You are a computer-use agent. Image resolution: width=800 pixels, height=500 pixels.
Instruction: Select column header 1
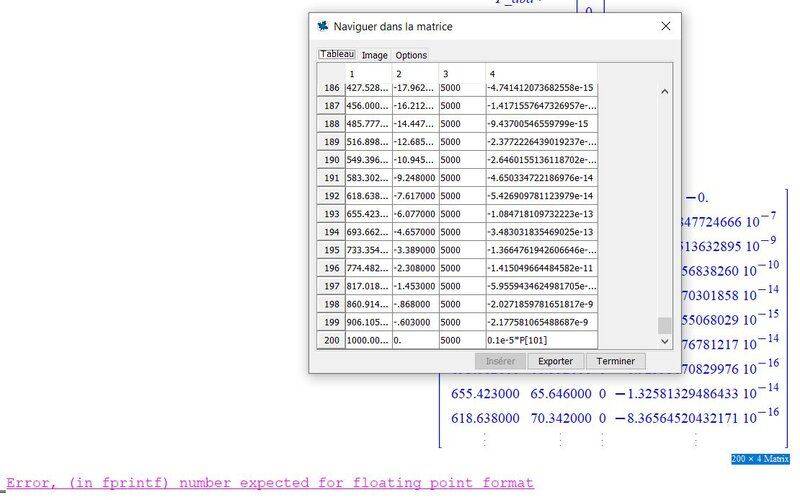pyautogui.click(x=368, y=74)
